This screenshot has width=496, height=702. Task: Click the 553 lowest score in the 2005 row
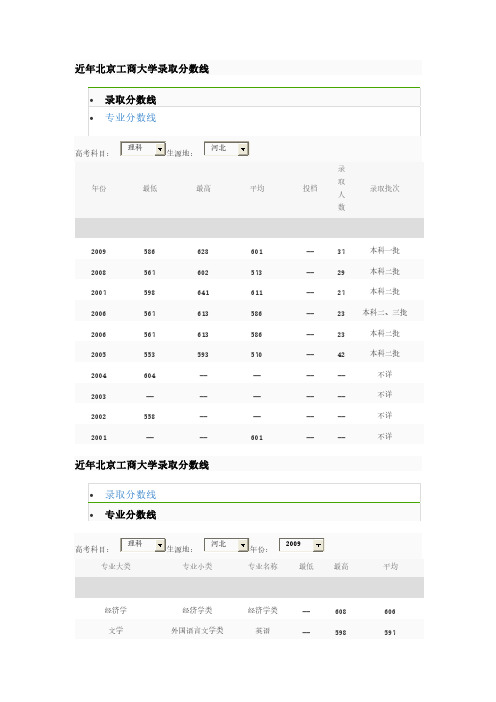tap(150, 355)
